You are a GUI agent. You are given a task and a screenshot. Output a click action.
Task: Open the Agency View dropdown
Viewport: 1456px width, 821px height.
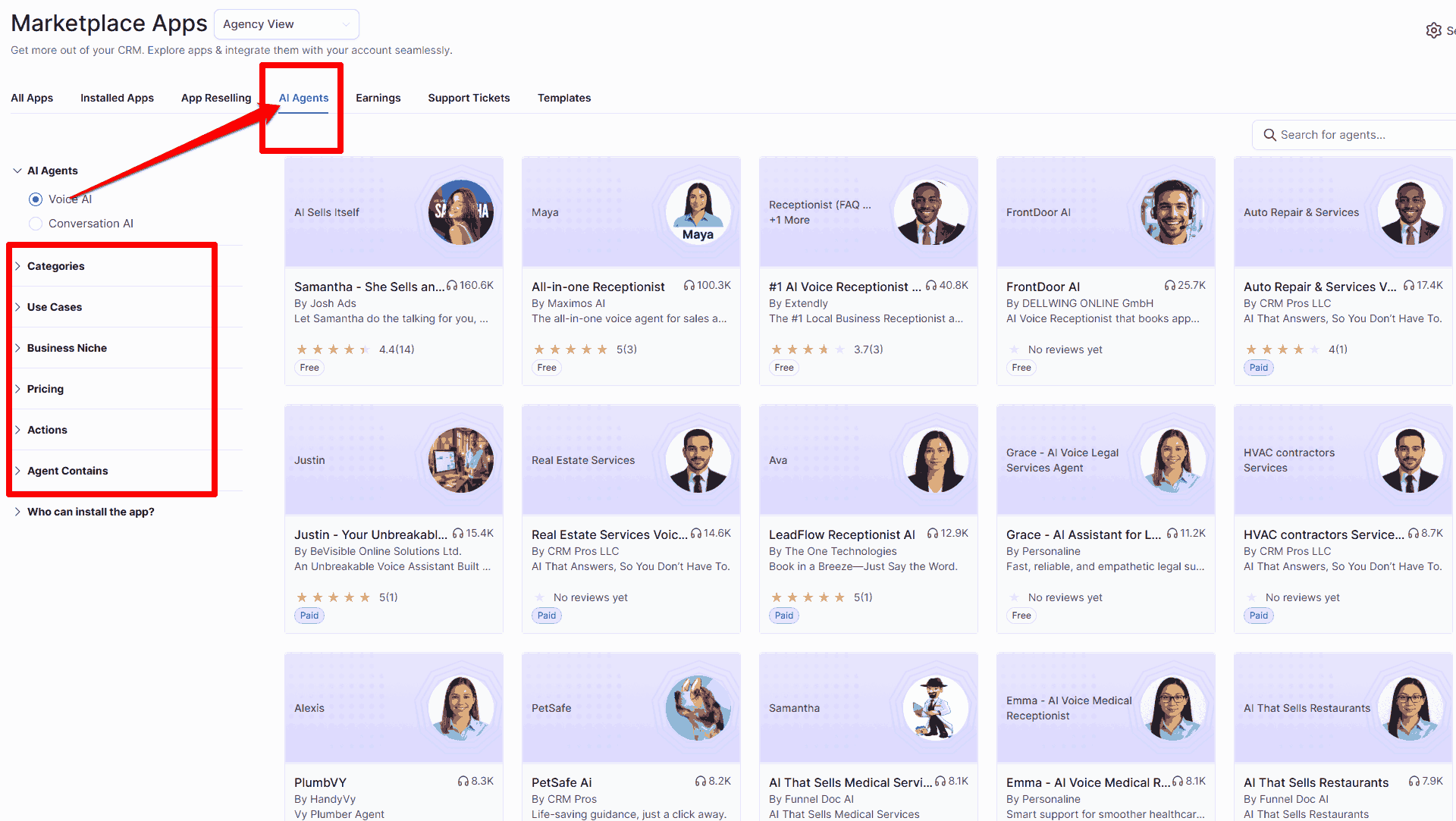(x=287, y=24)
